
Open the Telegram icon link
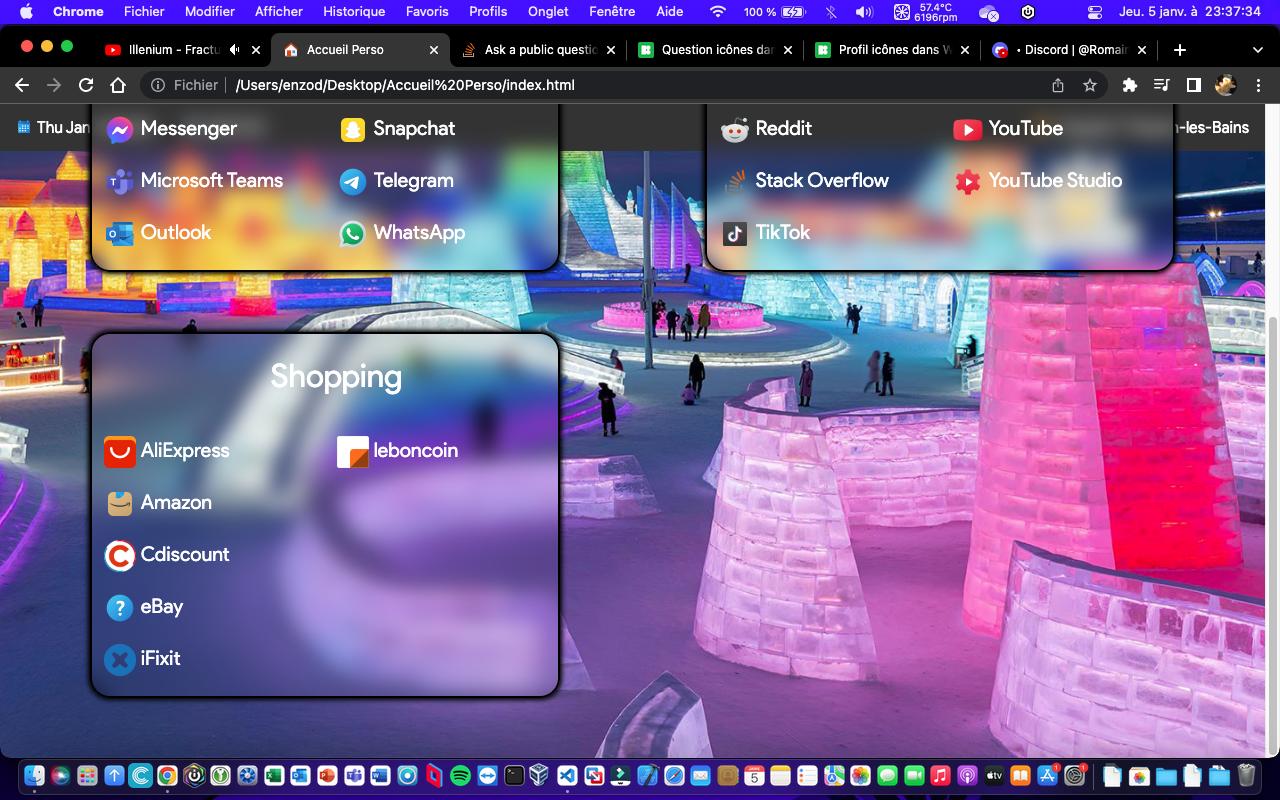[x=353, y=181]
